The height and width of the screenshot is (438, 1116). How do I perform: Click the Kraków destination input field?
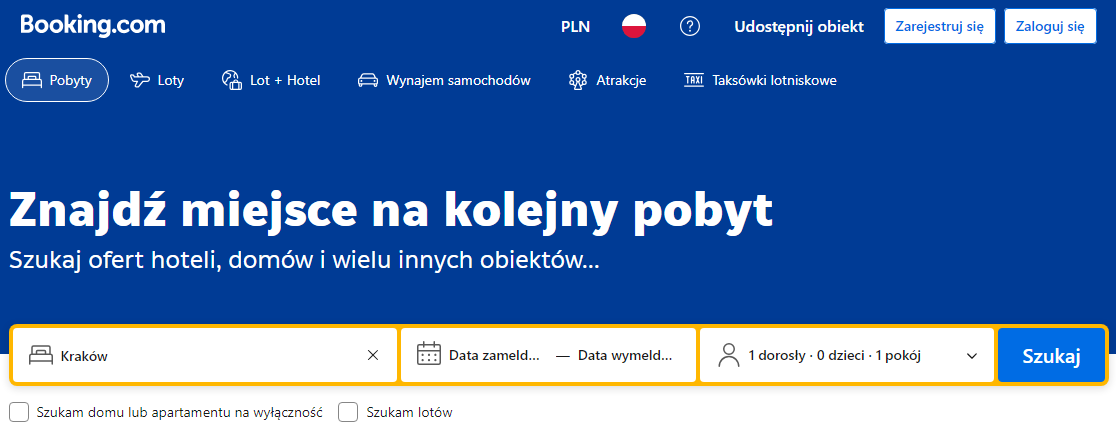[204, 355]
